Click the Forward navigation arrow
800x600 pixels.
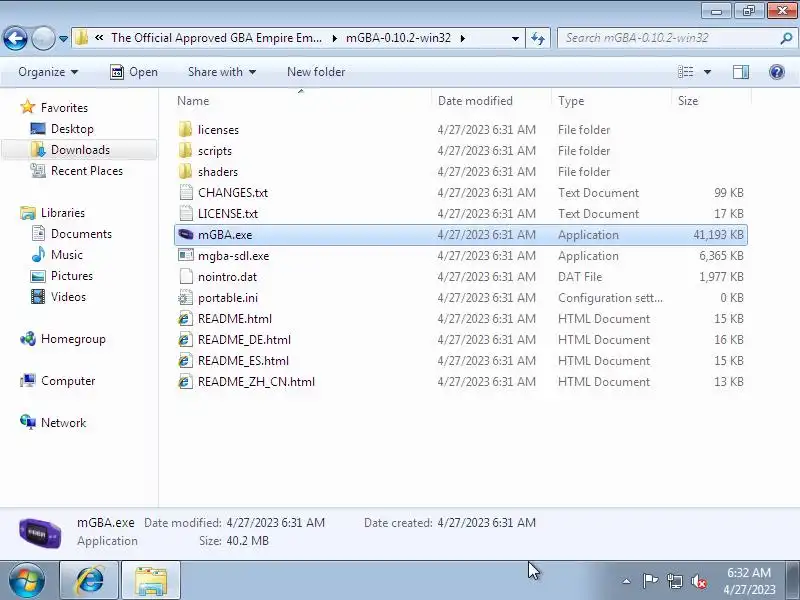43,38
